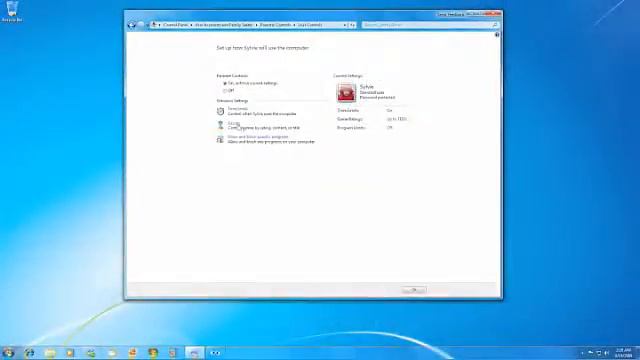Viewport: 640px width, 360px height.
Task: Click the Program Limits status value 'Off'
Action: [x=389, y=128]
